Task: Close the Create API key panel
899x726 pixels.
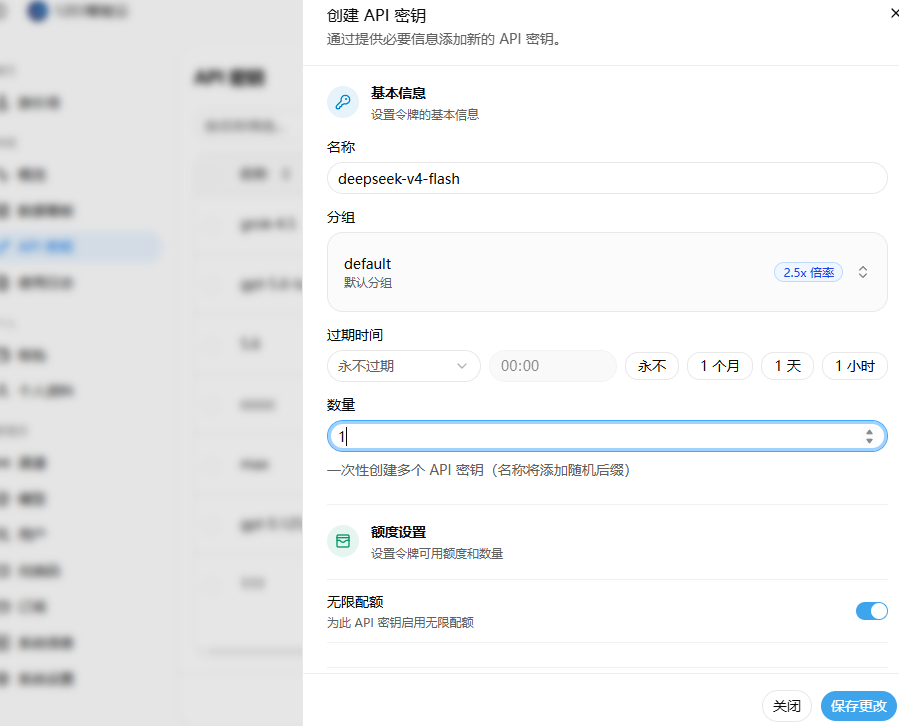Action: click(x=894, y=13)
